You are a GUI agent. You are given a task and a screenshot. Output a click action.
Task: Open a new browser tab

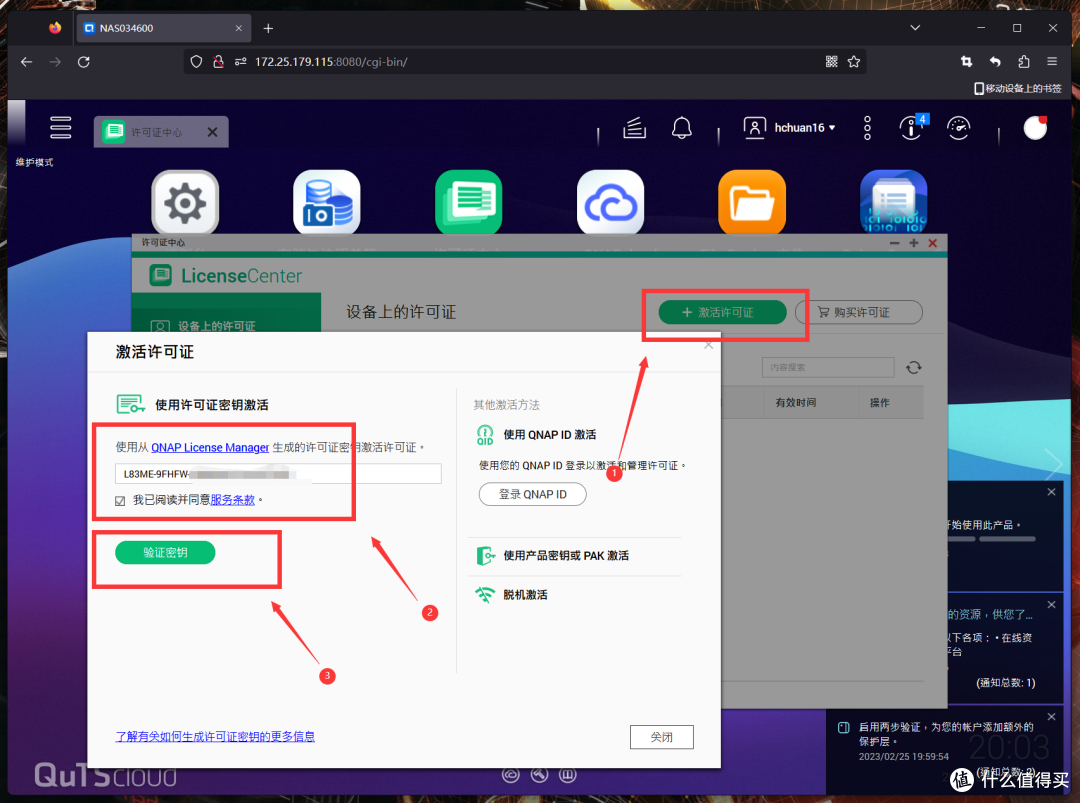point(268,28)
